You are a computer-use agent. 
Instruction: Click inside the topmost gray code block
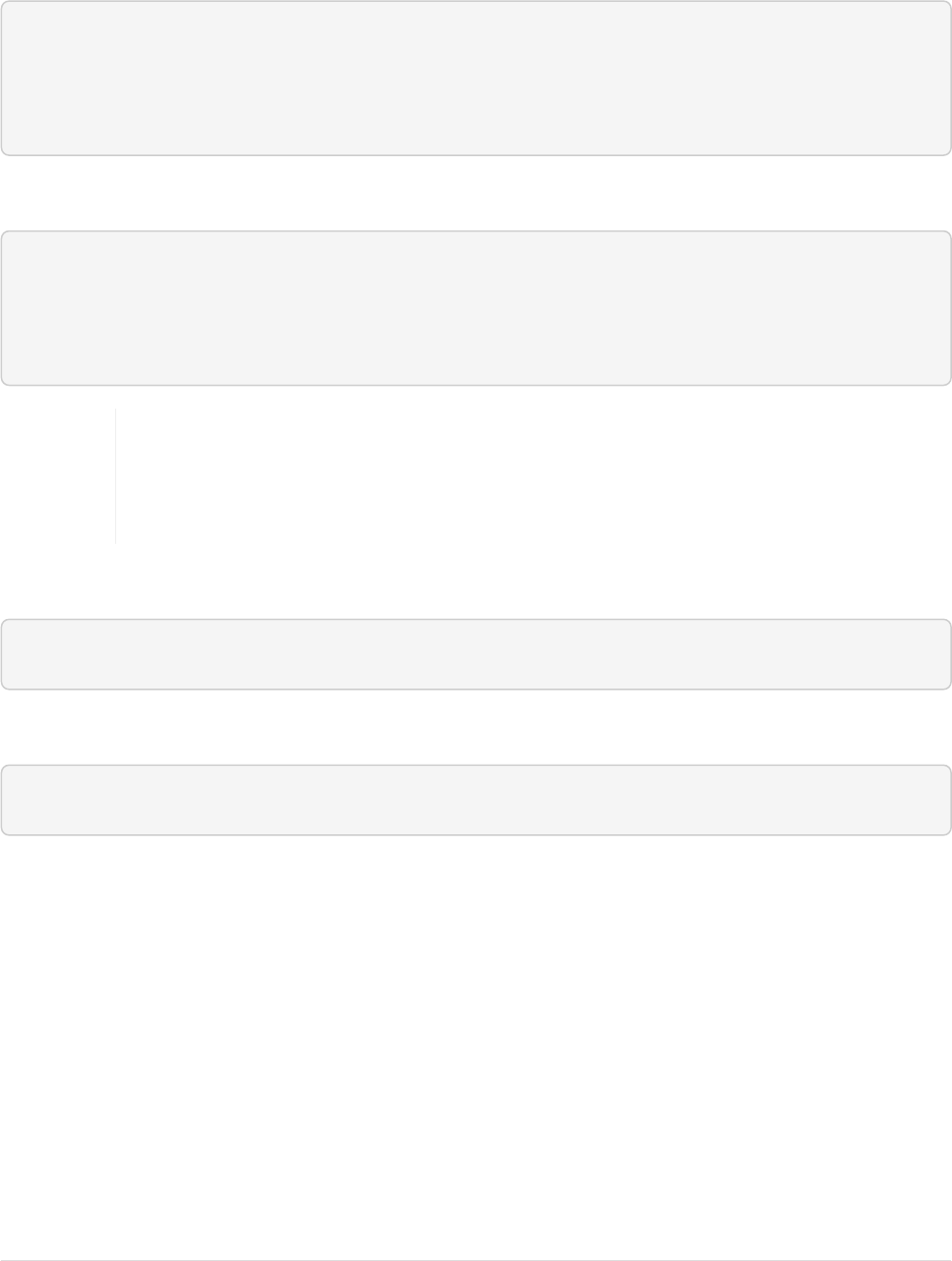pyautogui.click(x=476, y=78)
